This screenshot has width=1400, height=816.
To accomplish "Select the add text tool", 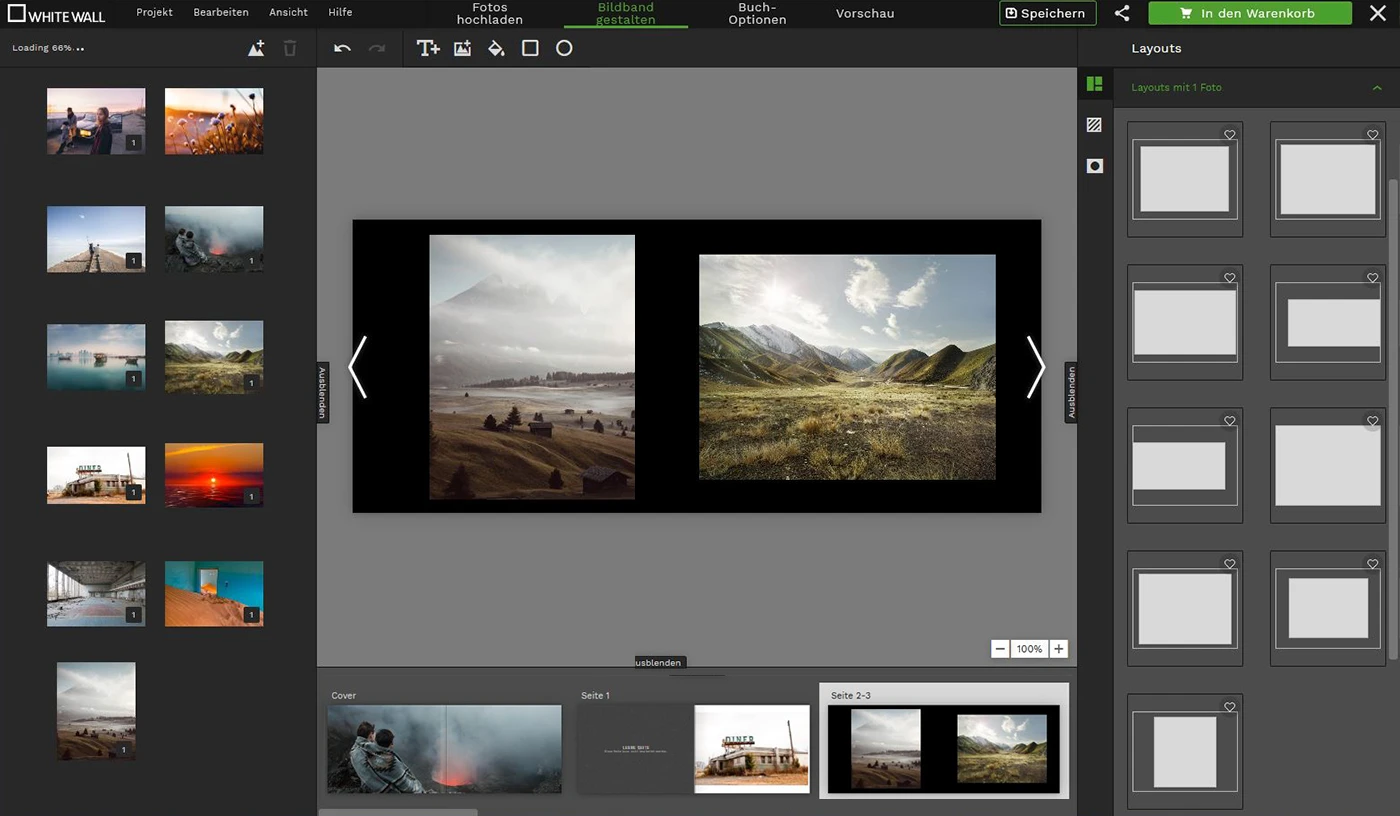I will [428, 48].
